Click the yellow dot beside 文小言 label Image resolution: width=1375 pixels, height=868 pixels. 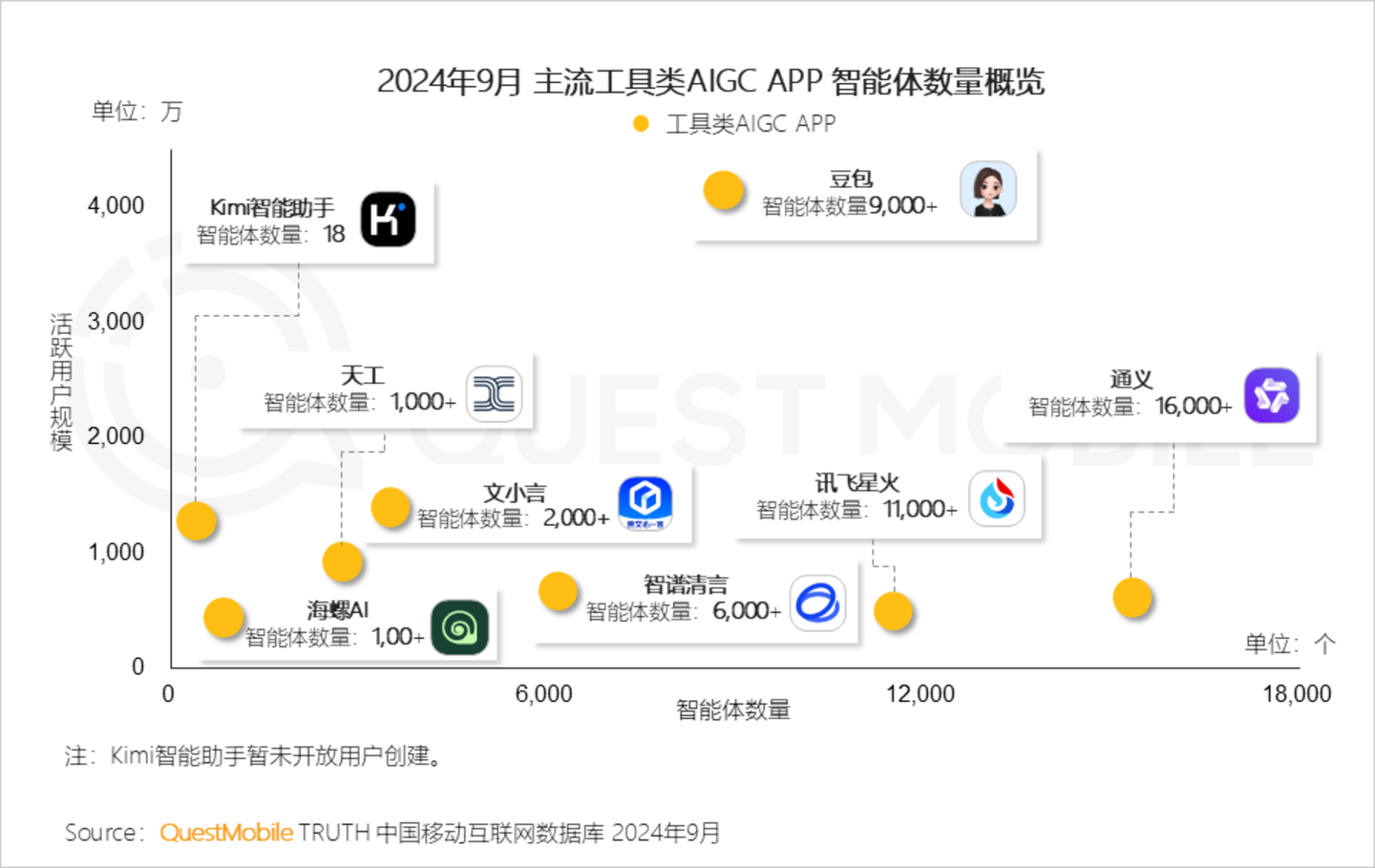click(x=391, y=508)
